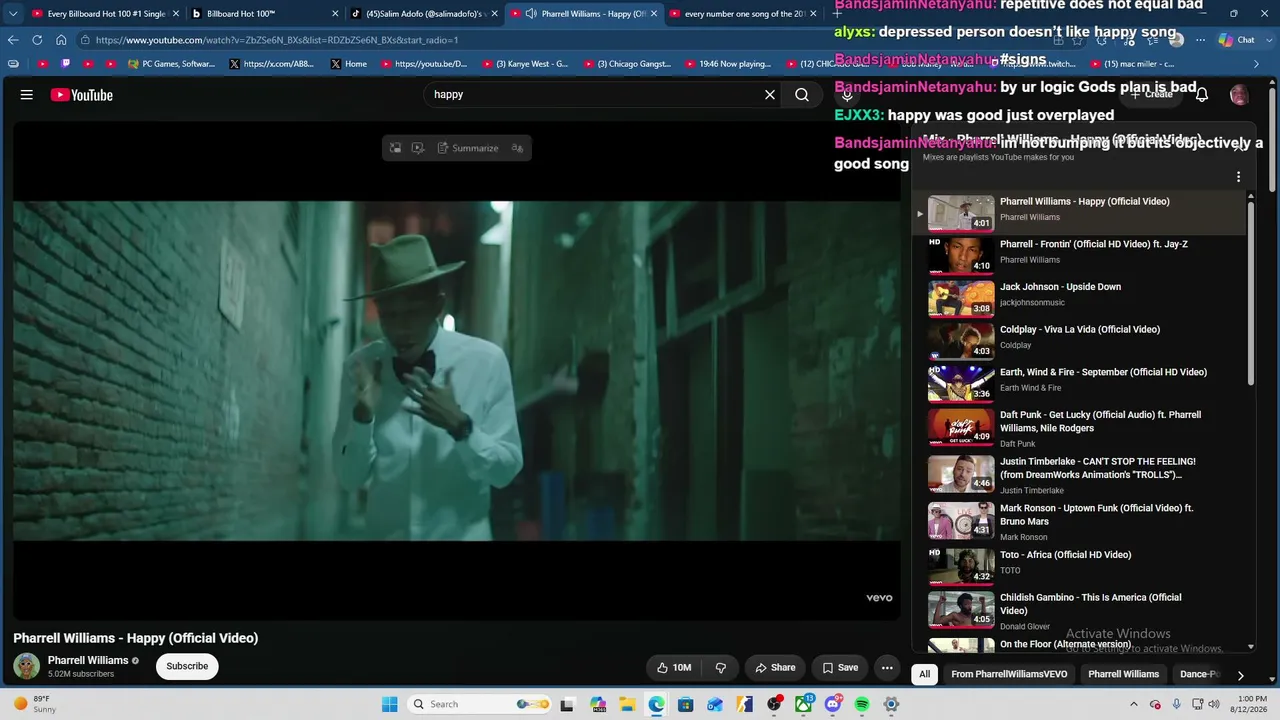Image resolution: width=1280 pixels, height=720 pixels.
Task: Click the YouTube search field containing happy
Action: (595, 95)
